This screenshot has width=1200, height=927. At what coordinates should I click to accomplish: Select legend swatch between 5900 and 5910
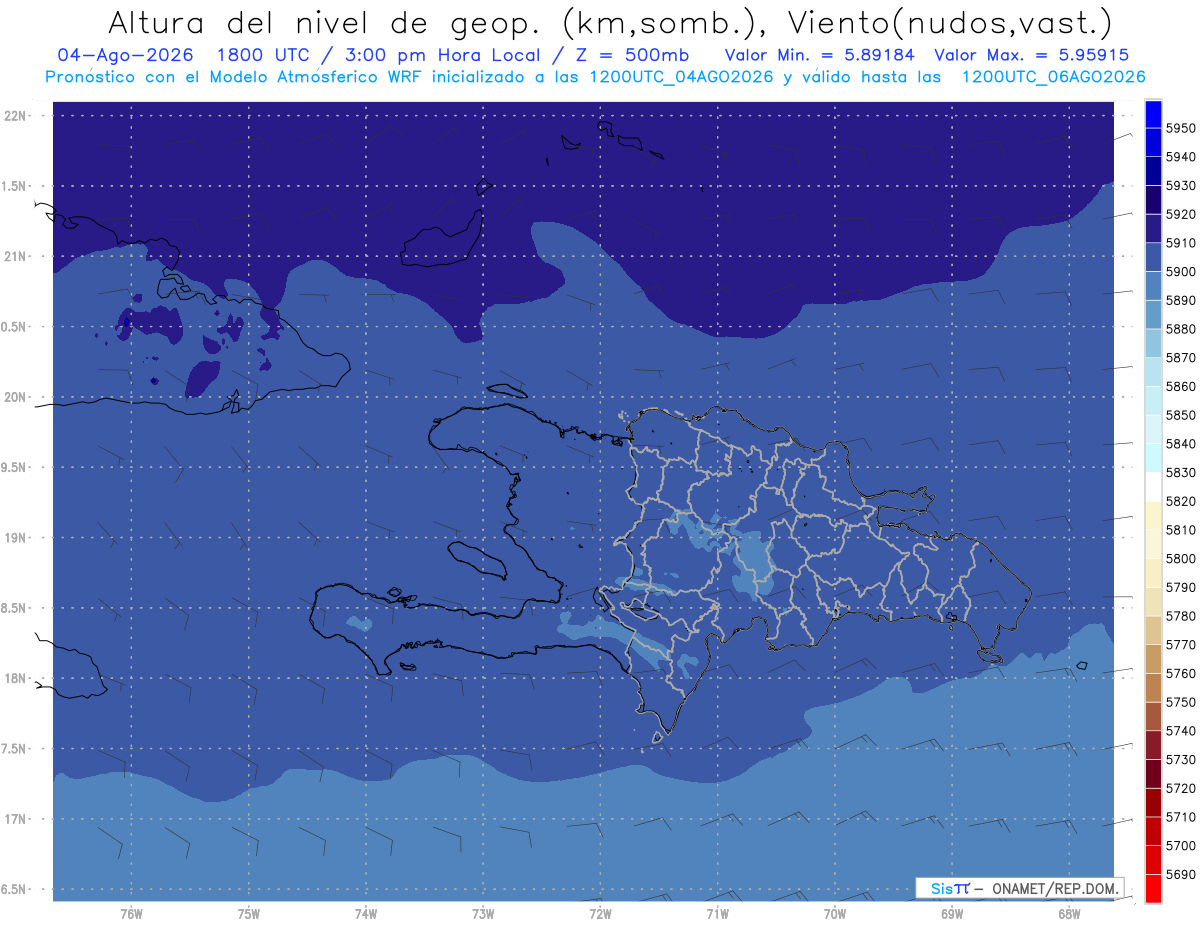pos(1153,258)
